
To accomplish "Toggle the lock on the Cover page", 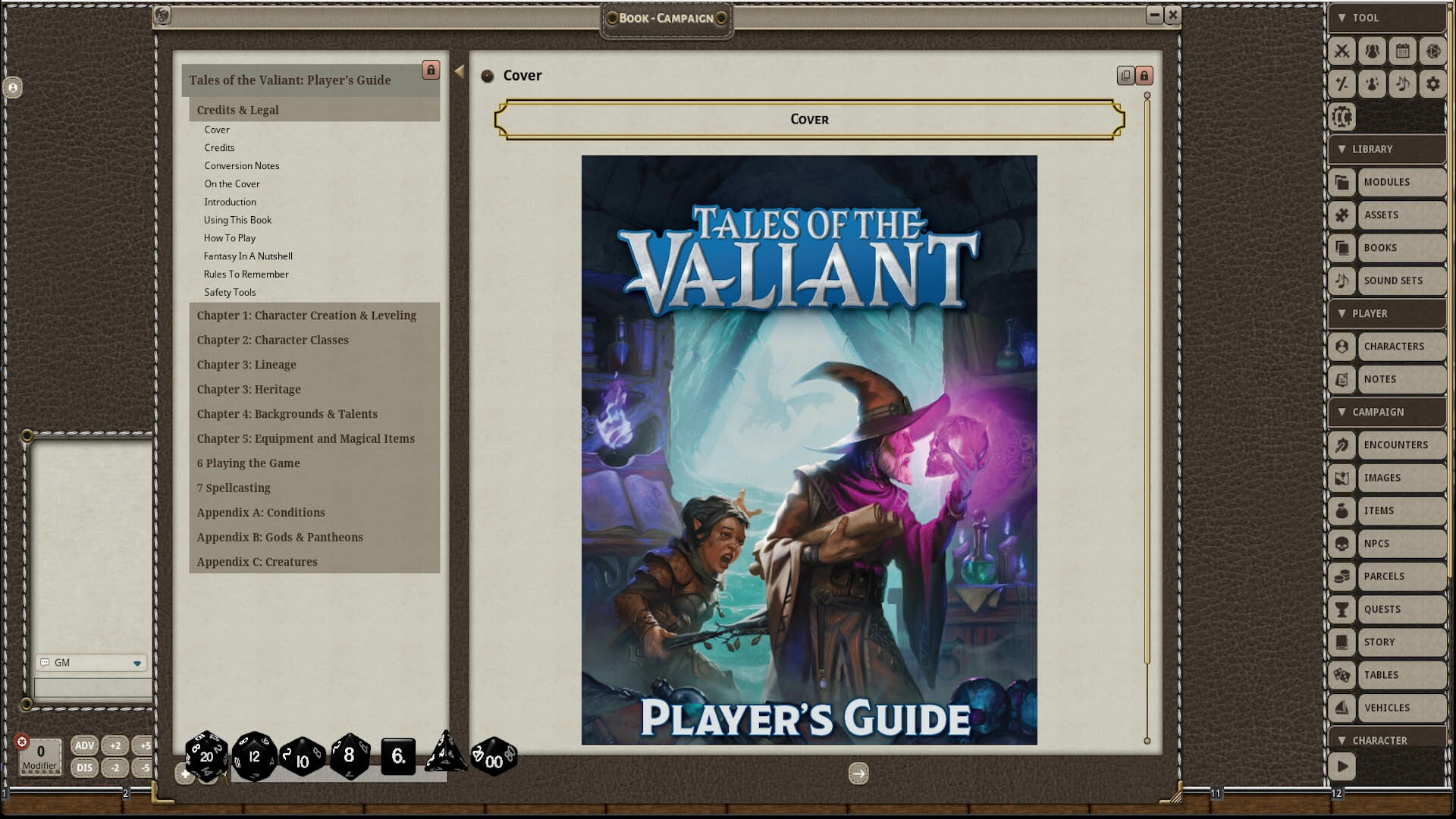I will point(1144,76).
